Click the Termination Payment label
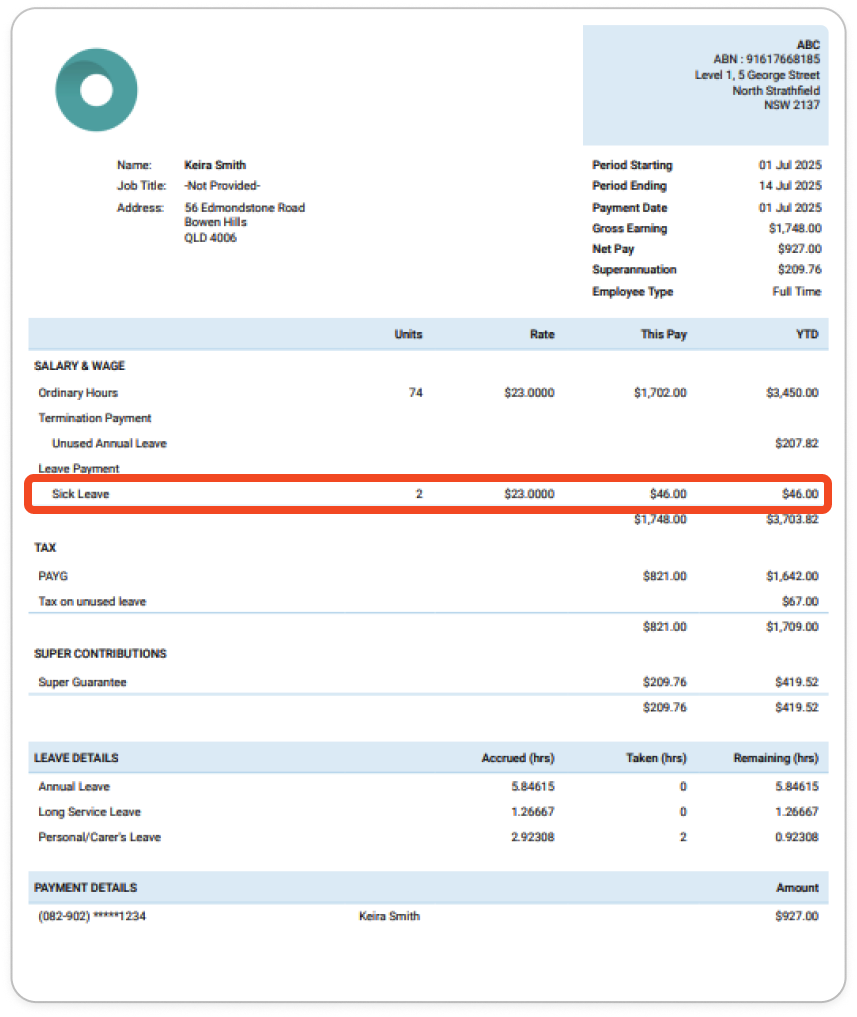The width and height of the screenshot is (857, 1017). pyautogui.click(x=95, y=418)
